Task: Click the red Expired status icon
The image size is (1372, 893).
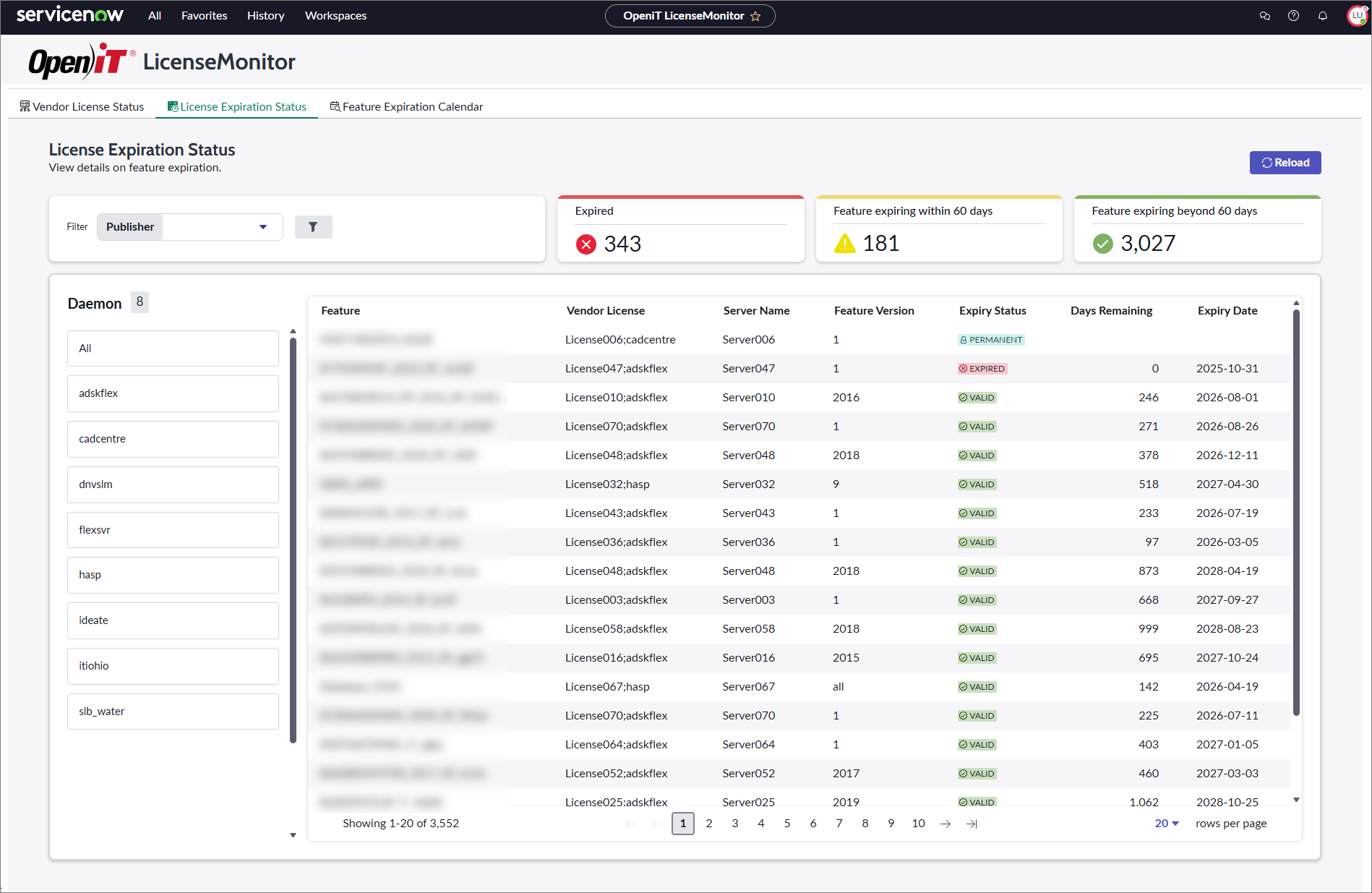Action: 586,244
